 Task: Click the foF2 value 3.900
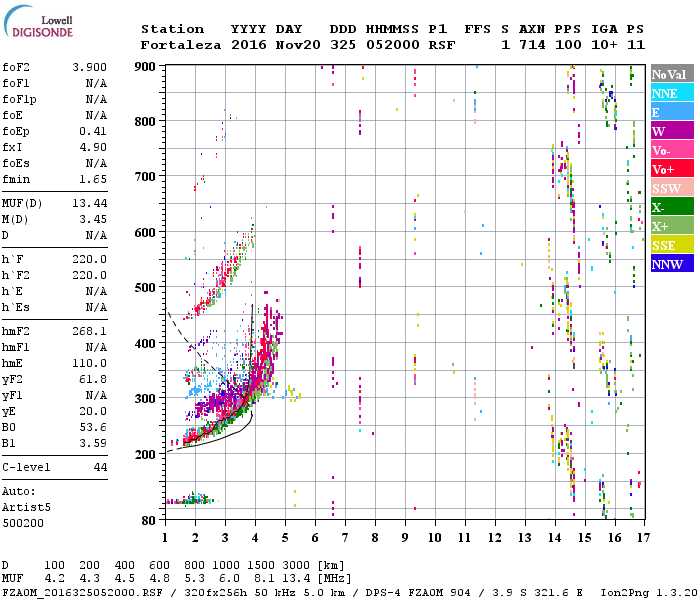(89, 67)
